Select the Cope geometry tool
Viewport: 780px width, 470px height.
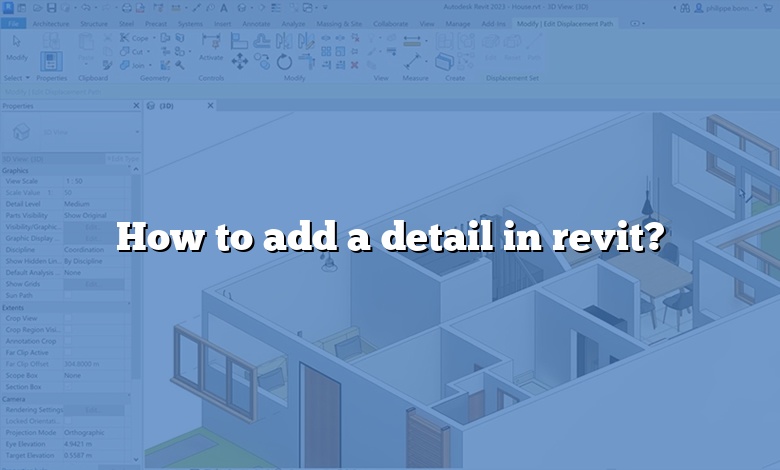(134, 38)
